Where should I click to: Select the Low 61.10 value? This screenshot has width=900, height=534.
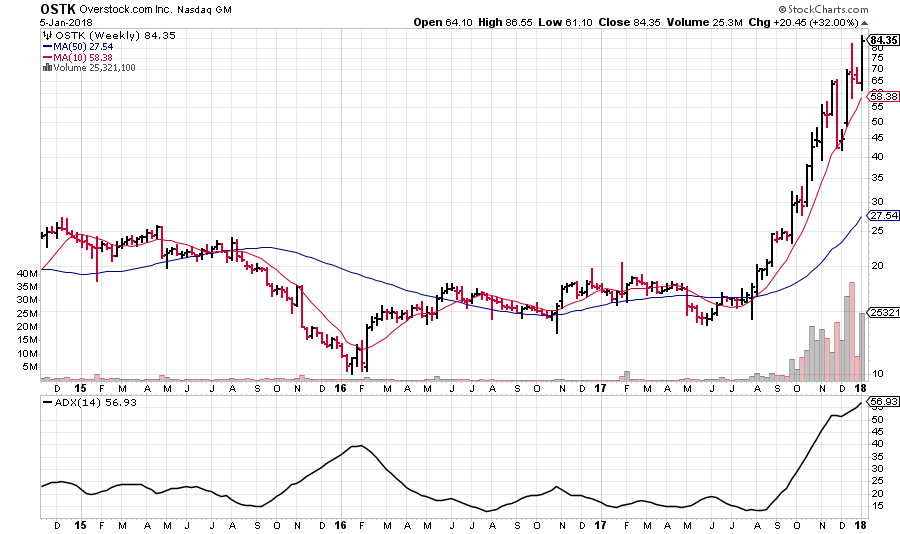(x=565, y=22)
